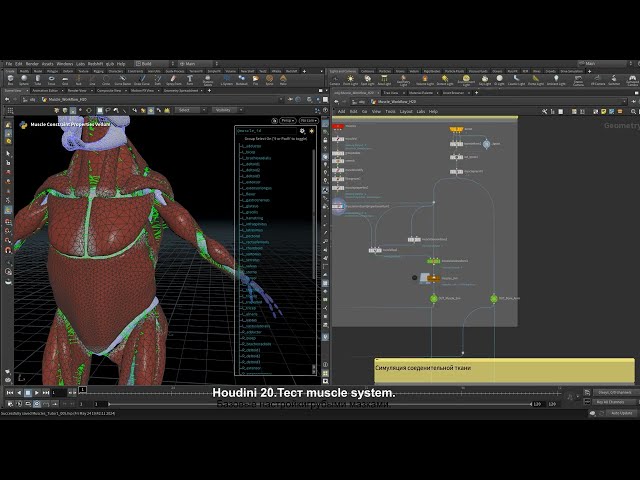The height and width of the screenshot is (480, 640).
Task: Click the OUT_Bone_Anim green output node
Action: pyautogui.click(x=494, y=299)
